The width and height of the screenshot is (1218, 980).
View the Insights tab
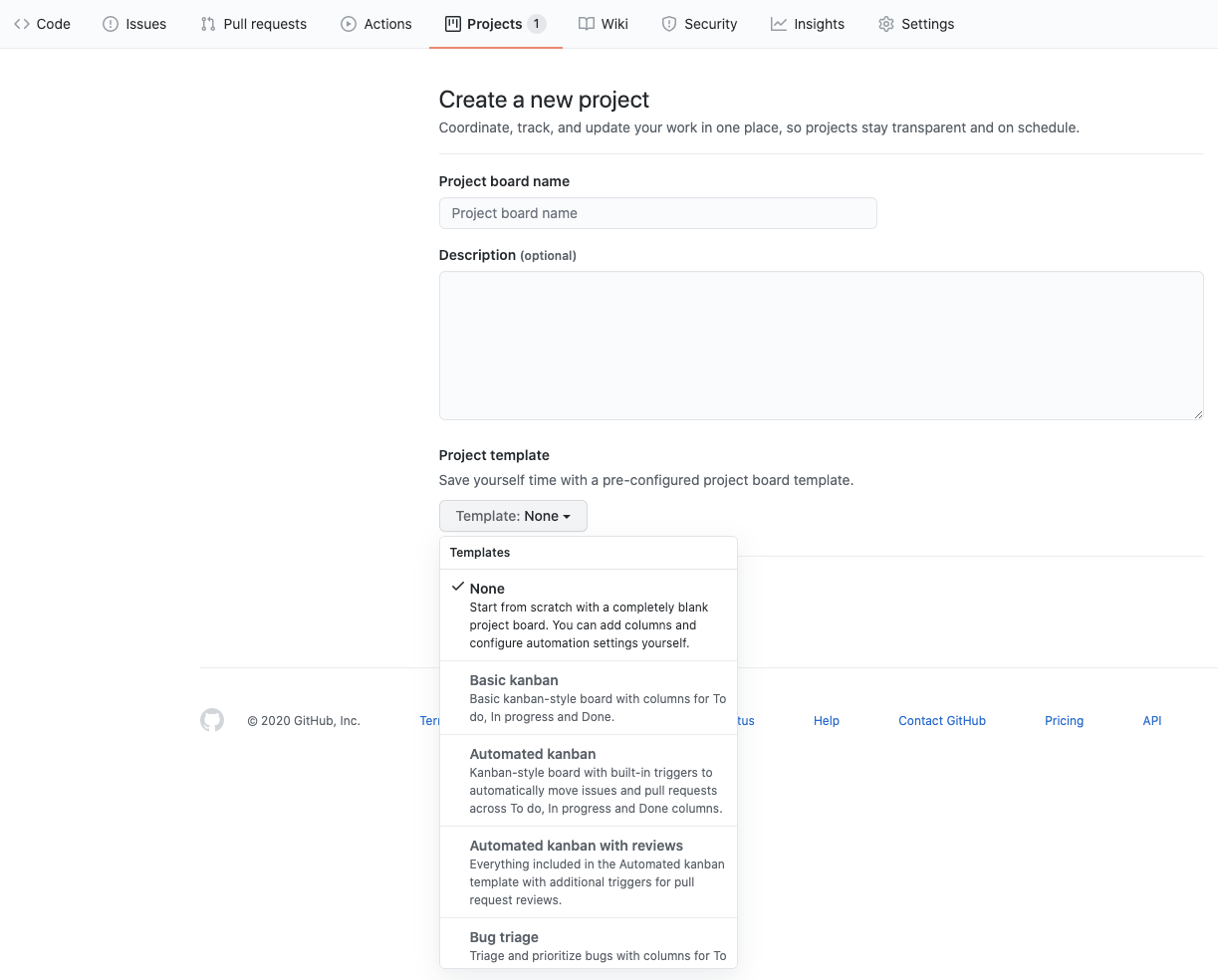coord(808,24)
